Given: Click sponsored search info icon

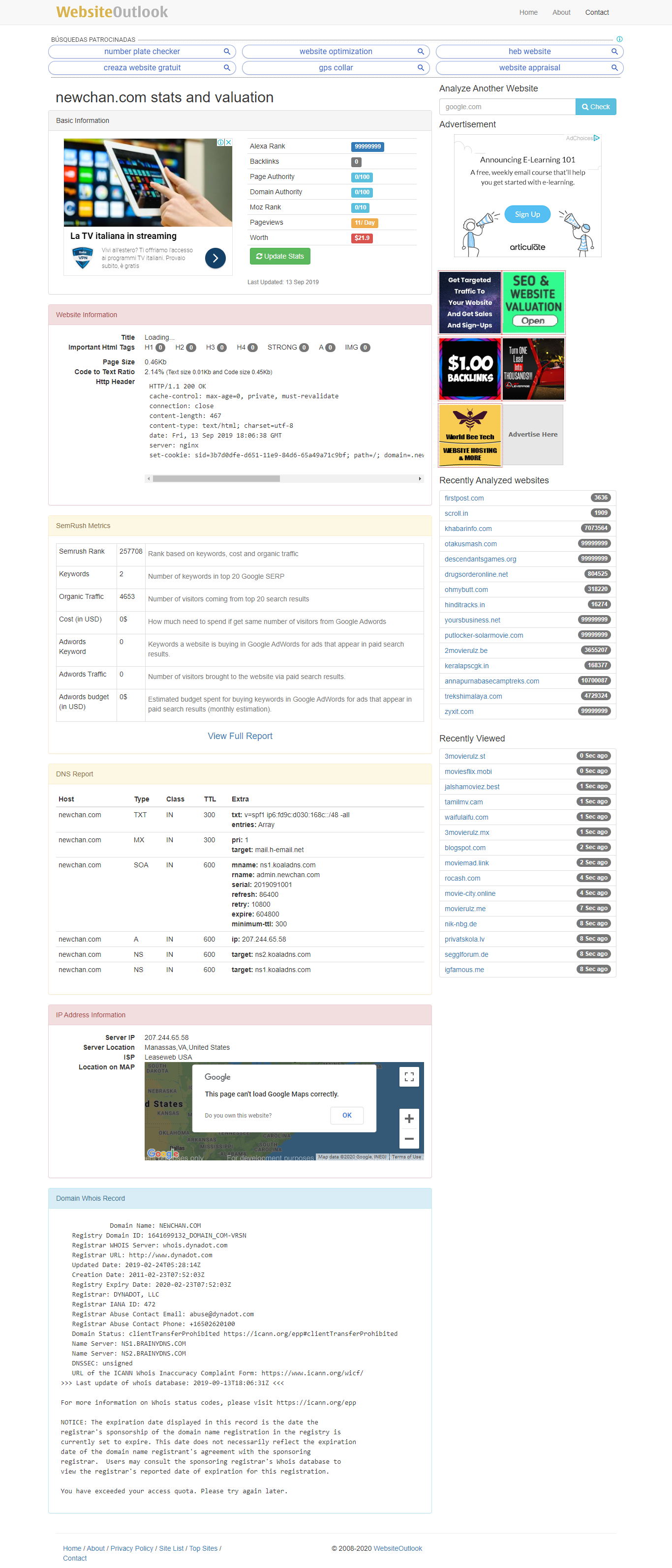Looking at the screenshot, I should click(x=619, y=39).
